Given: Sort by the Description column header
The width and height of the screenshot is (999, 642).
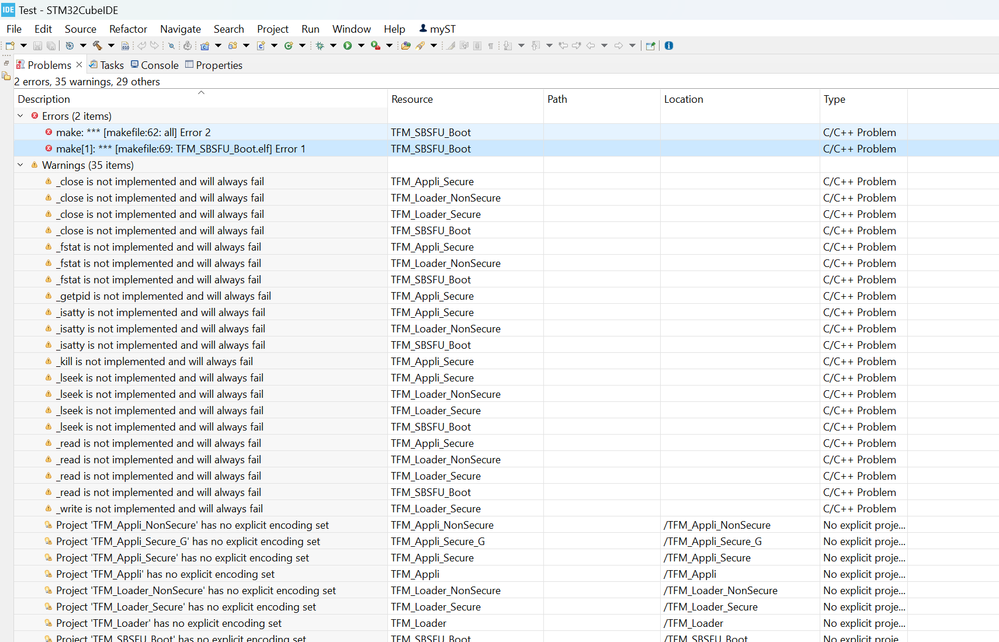Looking at the screenshot, I should point(201,99).
